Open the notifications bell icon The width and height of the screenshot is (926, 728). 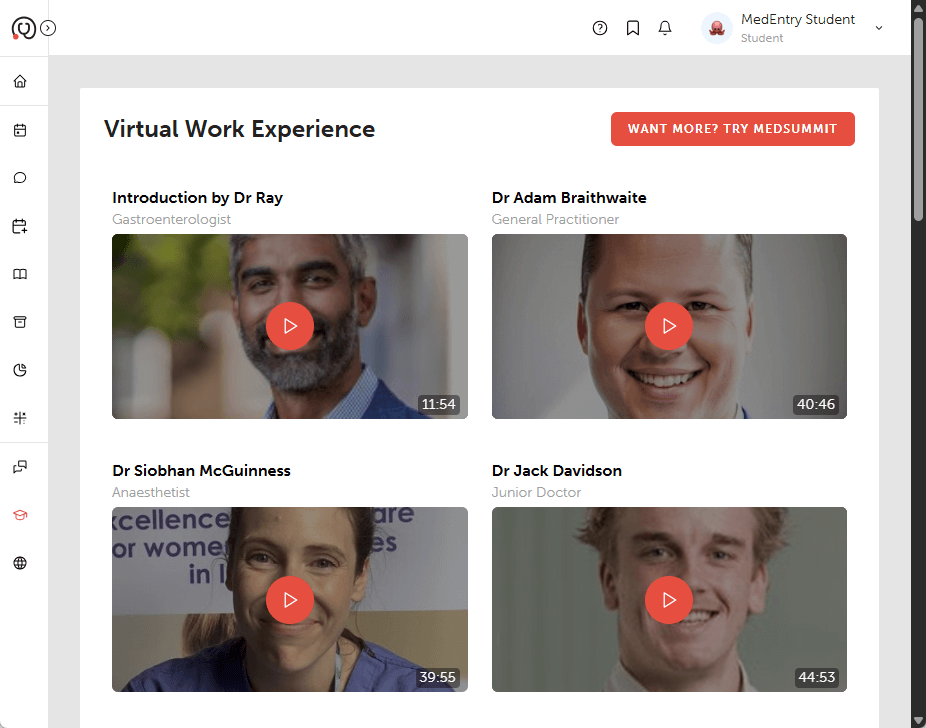point(665,28)
